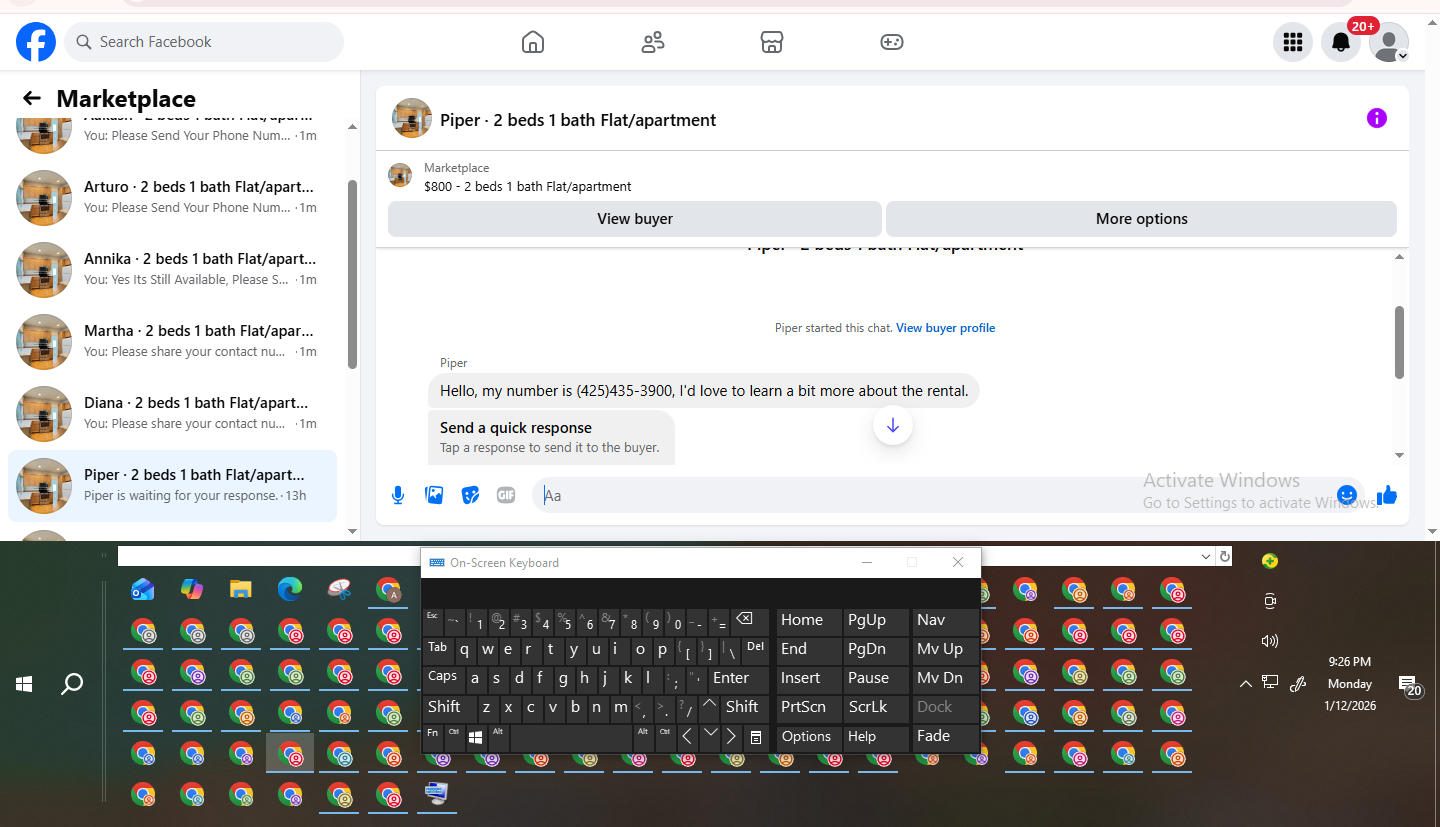Click the context menu key on On-Screen Keyboard

(x=756, y=737)
